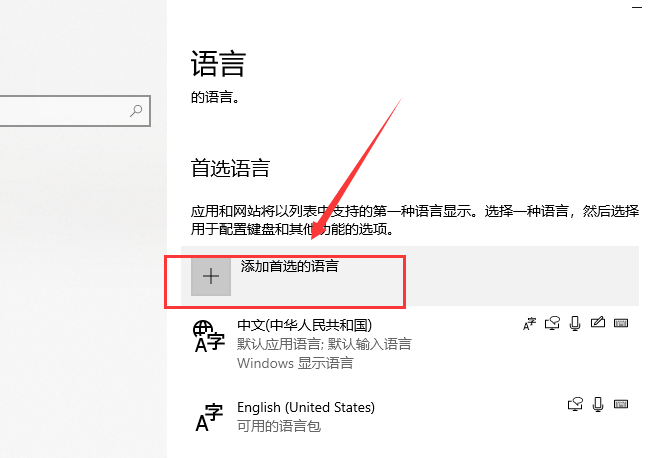Click the English language A字 icon

(x=208, y=417)
